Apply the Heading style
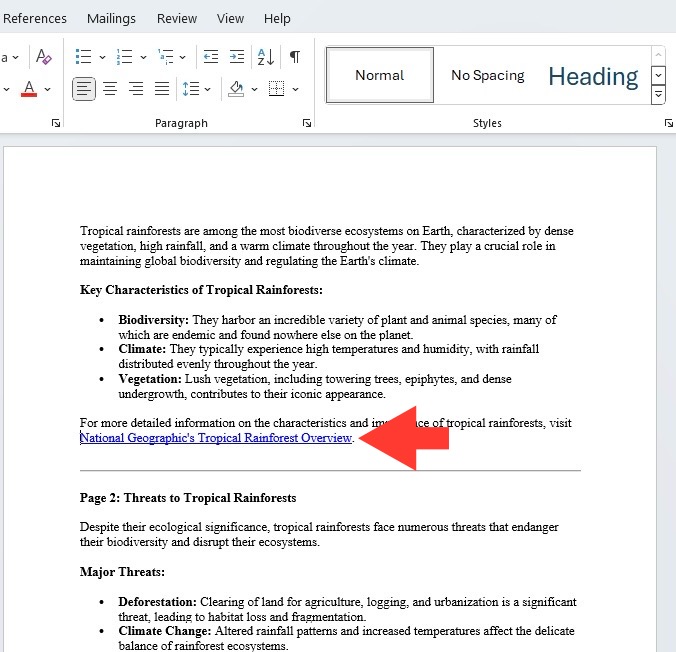Screen dimensions: 676x652 tap(593, 76)
